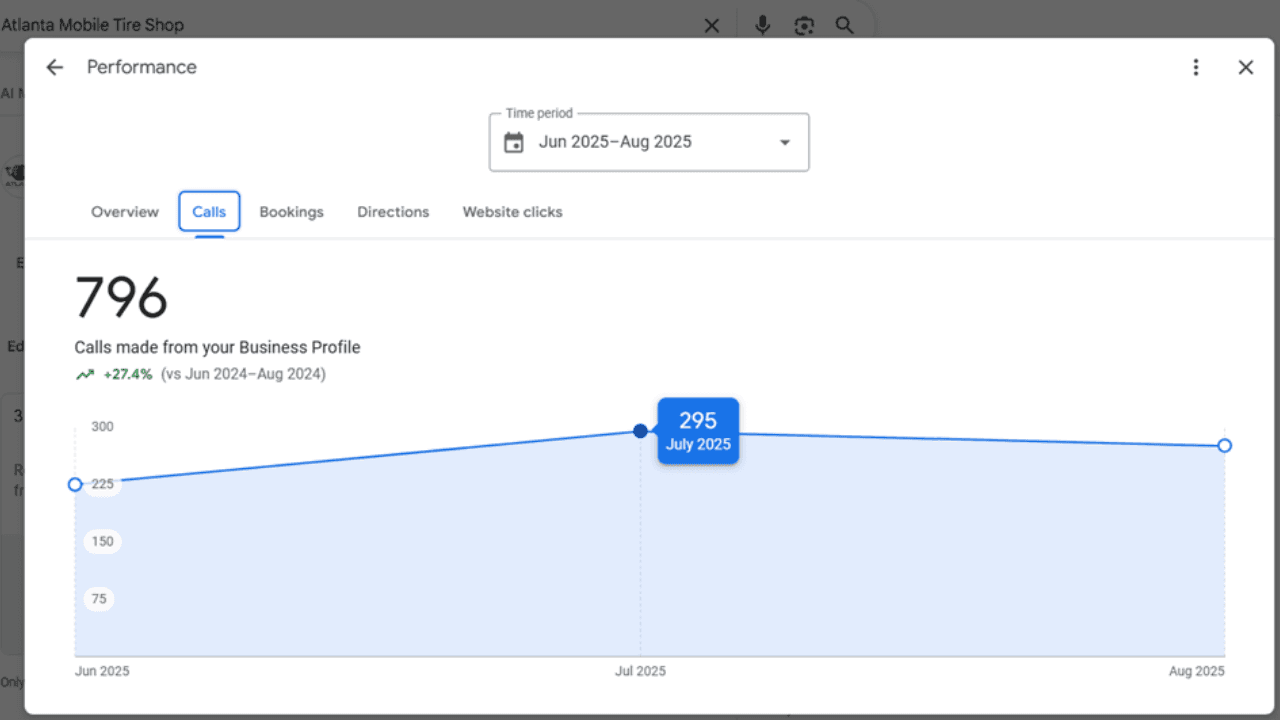Click the search magnifier icon
The width and height of the screenshot is (1280, 720).
[x=845, y=25]
